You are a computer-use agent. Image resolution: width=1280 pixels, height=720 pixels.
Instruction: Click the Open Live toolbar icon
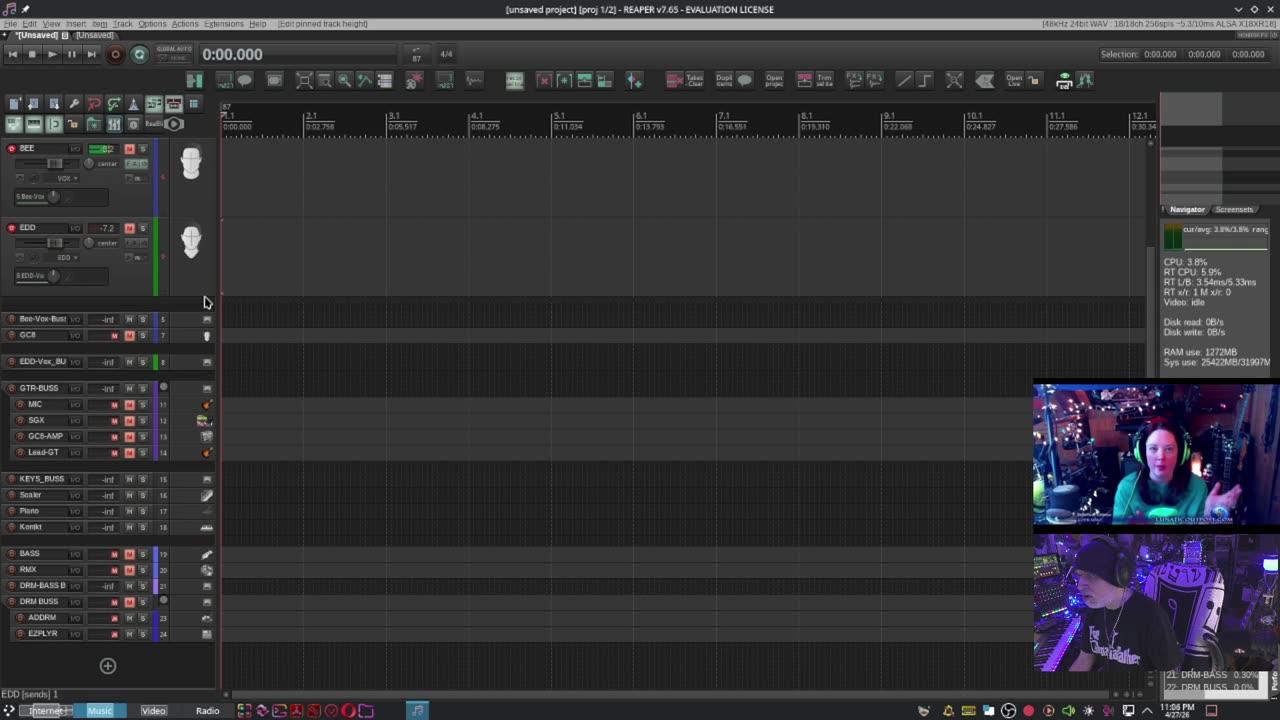(1014, 80)
